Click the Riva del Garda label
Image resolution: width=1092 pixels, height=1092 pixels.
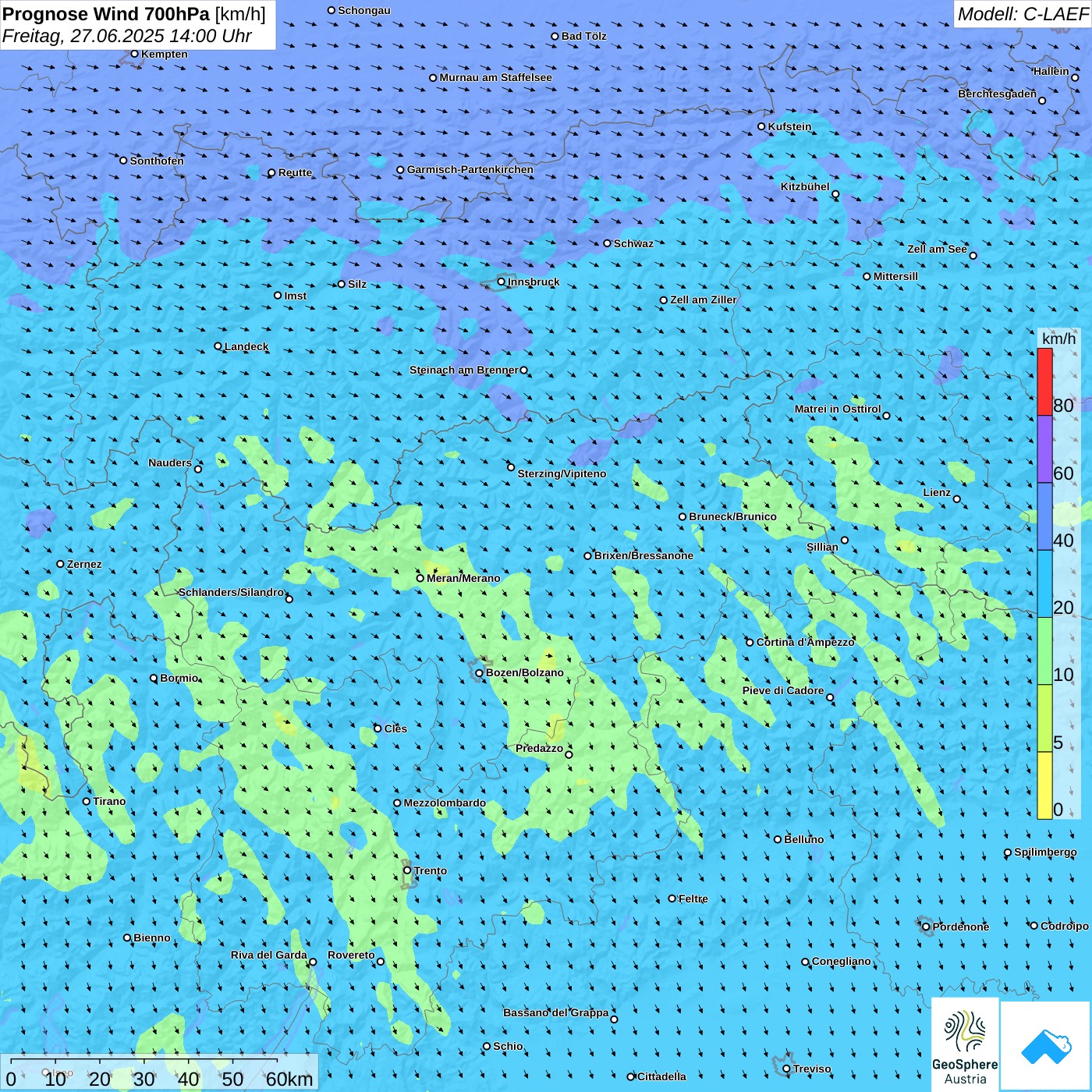click(x=269, y=955)
